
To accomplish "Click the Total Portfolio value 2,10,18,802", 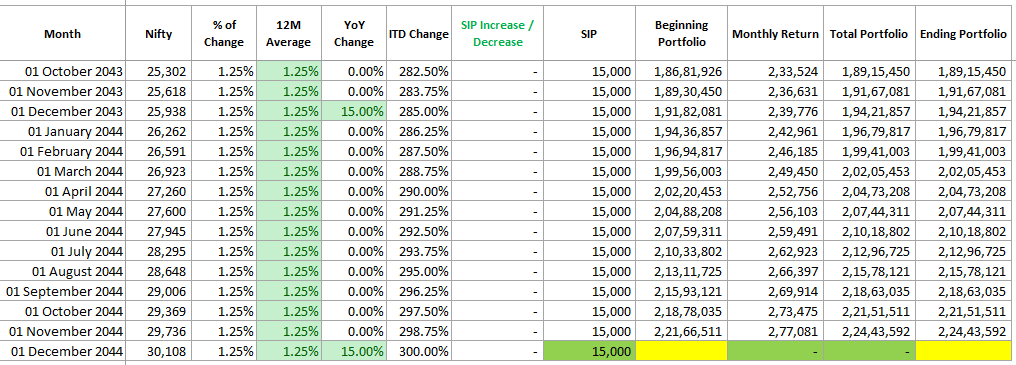I will [x=869, y=231].
